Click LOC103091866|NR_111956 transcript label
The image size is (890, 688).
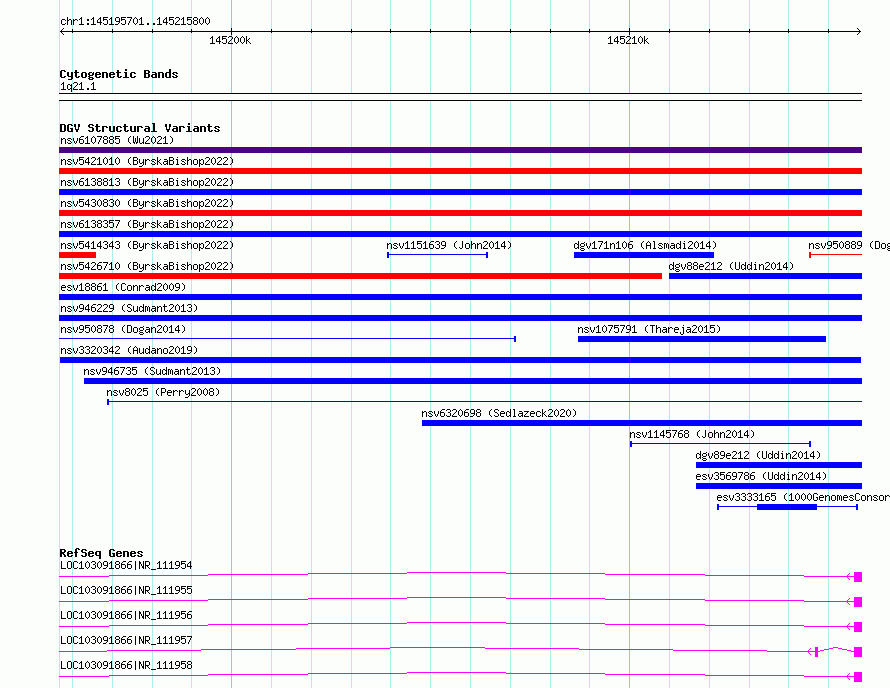126,615
